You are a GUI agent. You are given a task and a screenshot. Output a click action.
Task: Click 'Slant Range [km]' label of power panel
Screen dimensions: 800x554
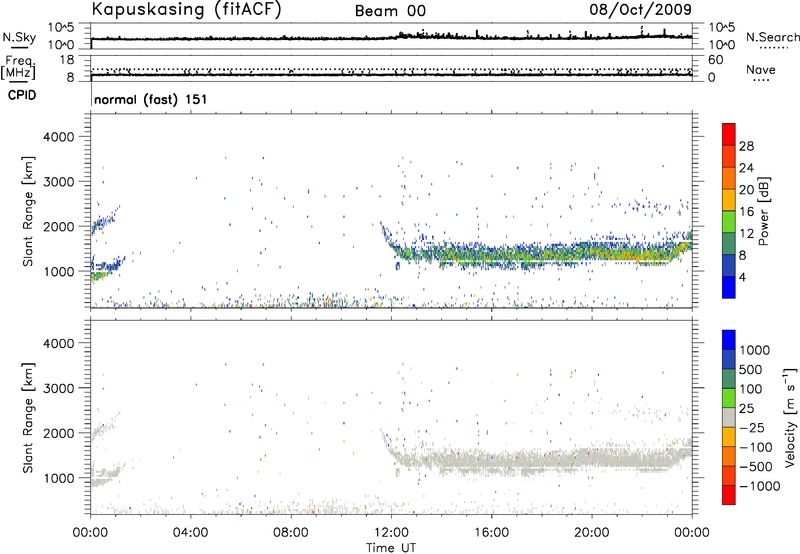[x=28, y=211]
